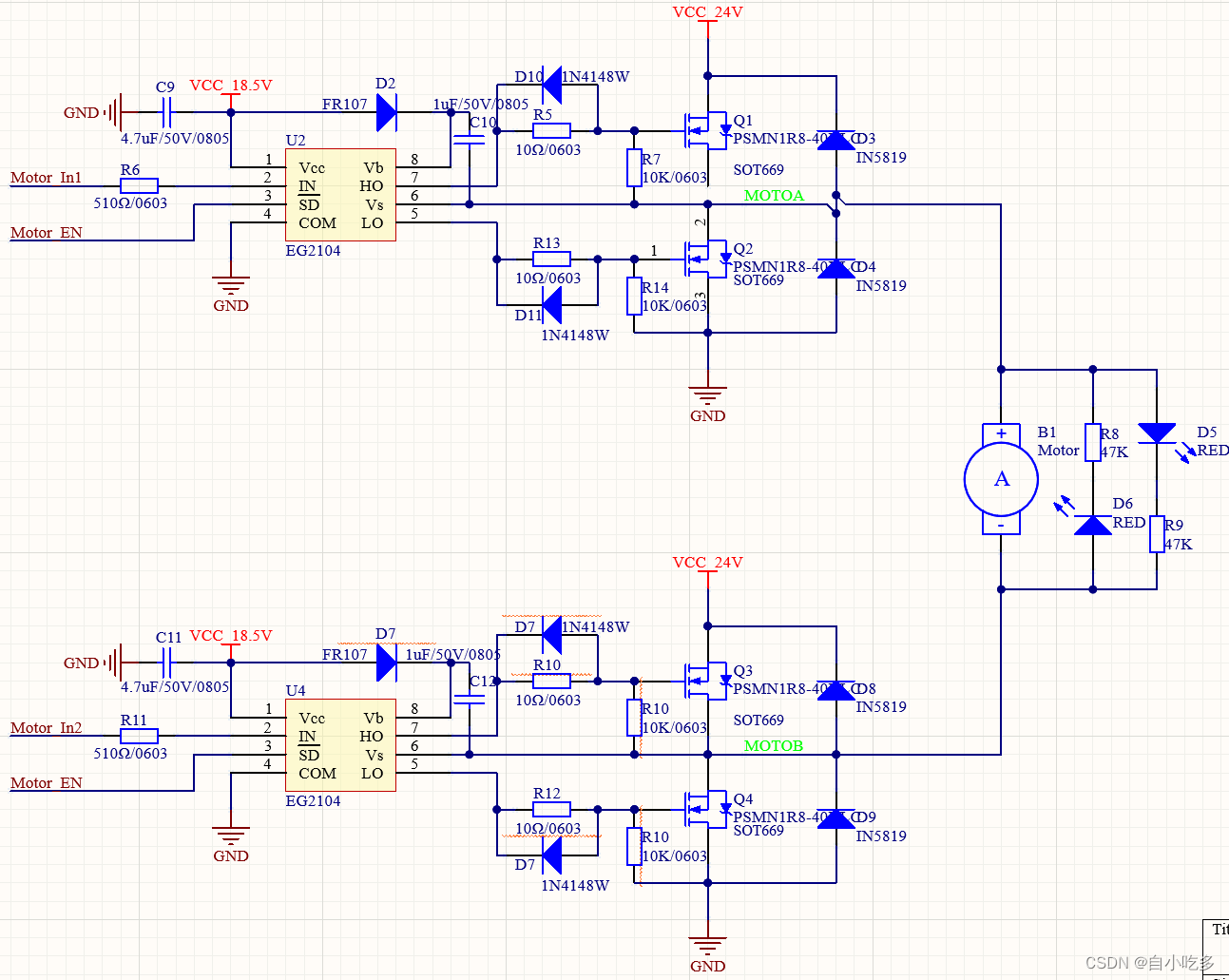
Task: Click the C11 capacitor symbol
Action: (x=166, y=663)
